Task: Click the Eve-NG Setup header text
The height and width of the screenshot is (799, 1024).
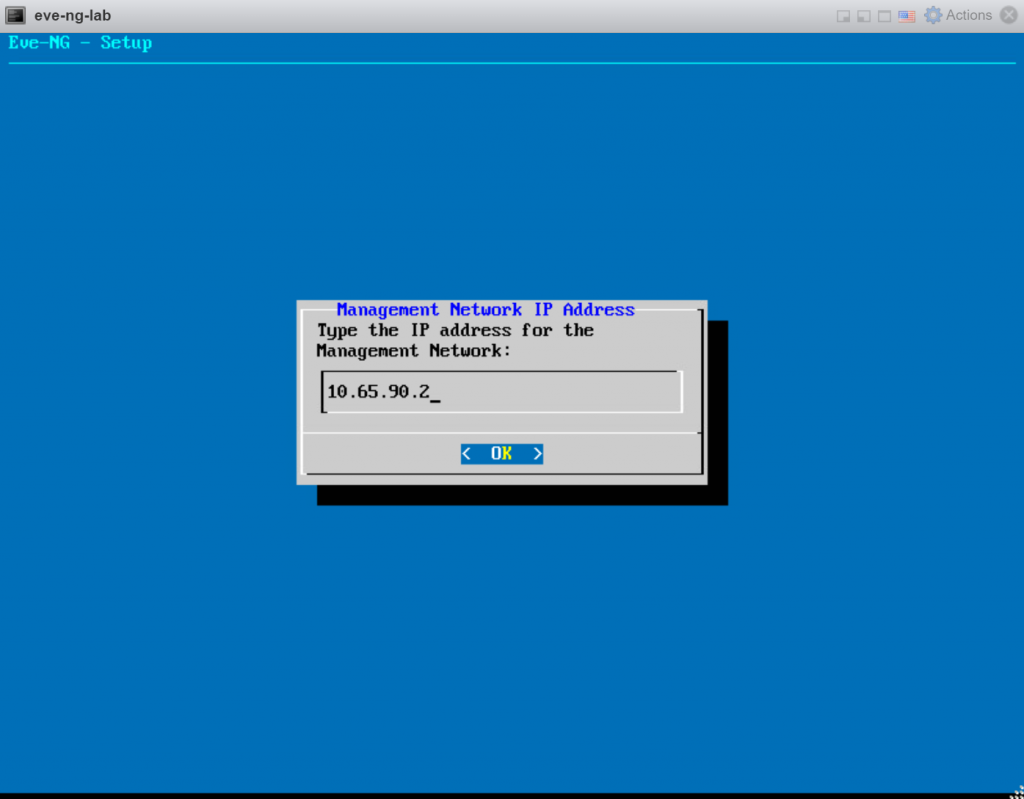Action: point(80,42)
